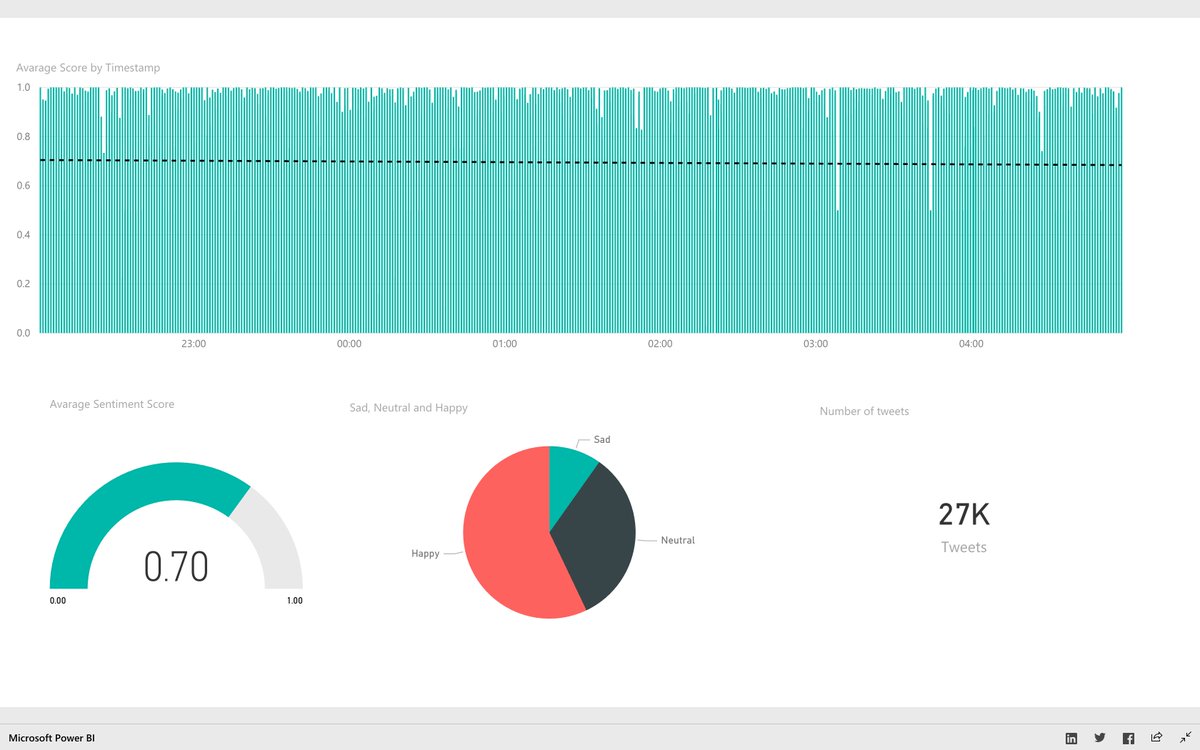The image size is (1200, 750).
Task: Click the 0.4 y-axis label
Action: [23, 235]
